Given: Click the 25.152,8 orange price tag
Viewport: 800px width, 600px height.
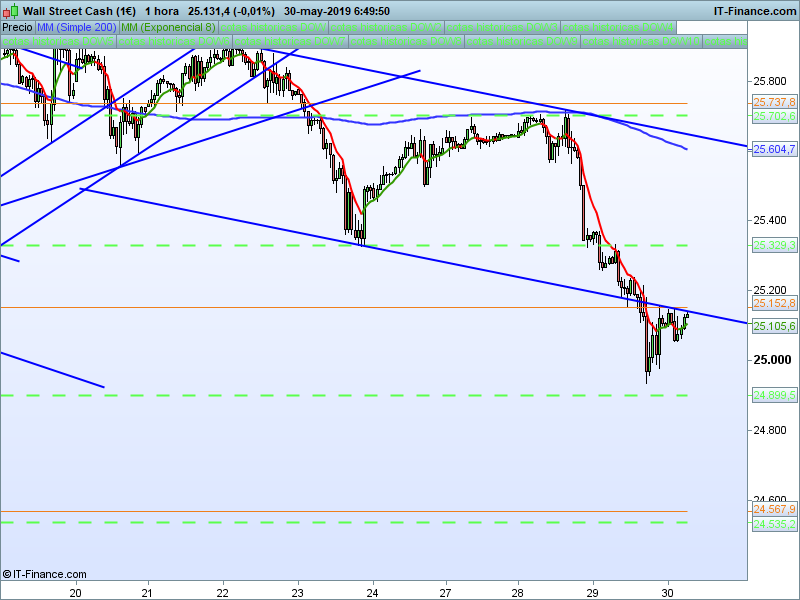Looking at the screenshot, I should pyautogui.click(x=774, y=304).
